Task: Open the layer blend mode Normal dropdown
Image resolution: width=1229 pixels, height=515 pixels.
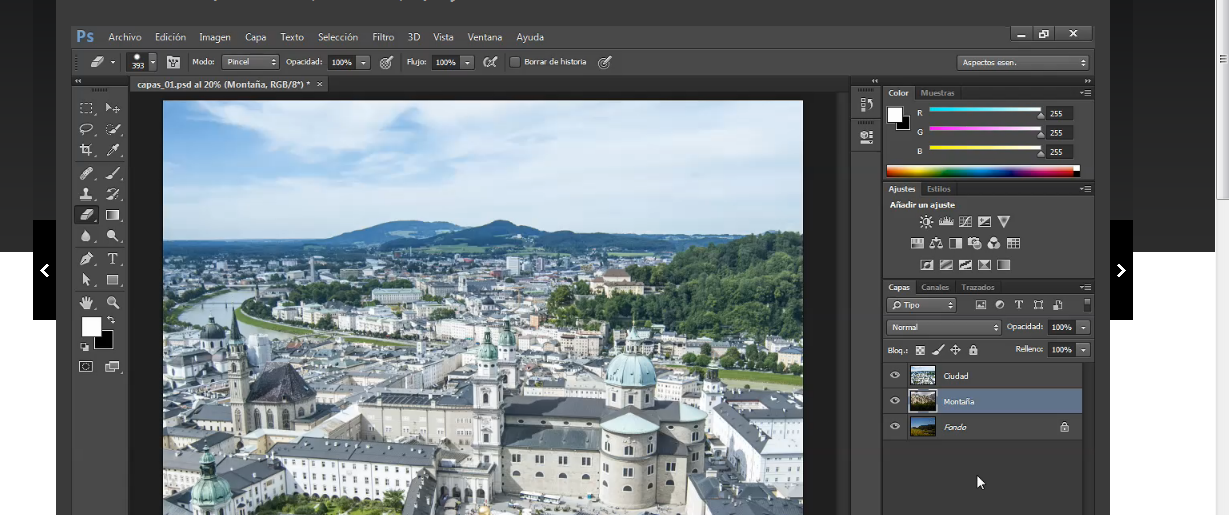Action: coord(944,327)
